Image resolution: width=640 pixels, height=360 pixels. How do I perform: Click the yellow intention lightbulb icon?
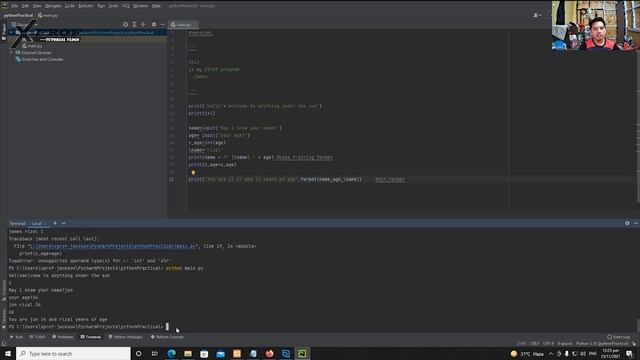point(193,172)
